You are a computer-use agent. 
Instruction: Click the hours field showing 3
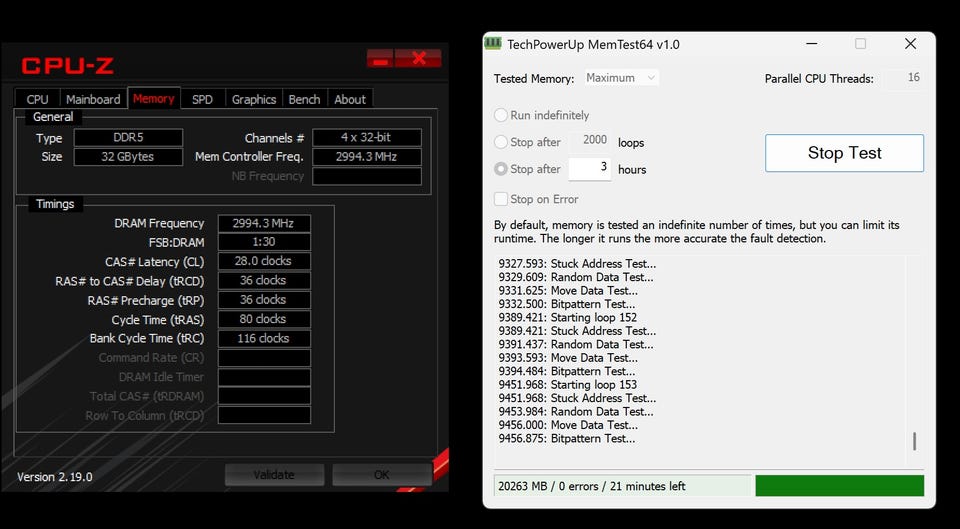point(590,169)
